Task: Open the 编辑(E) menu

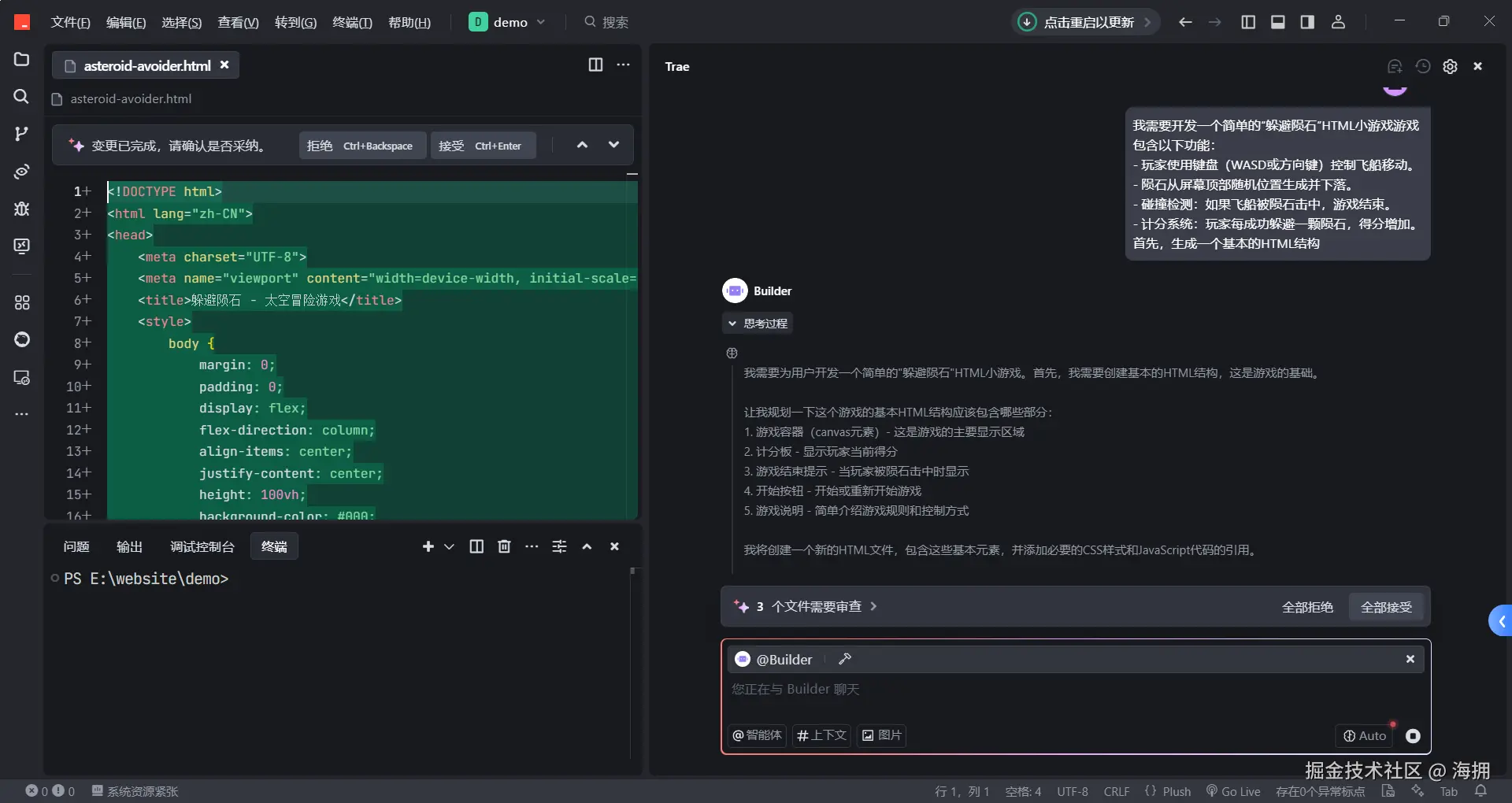Action: pos(126,22)
